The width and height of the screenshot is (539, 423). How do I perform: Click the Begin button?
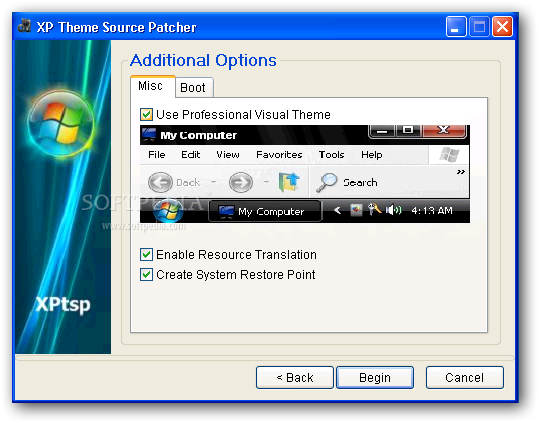375,378
